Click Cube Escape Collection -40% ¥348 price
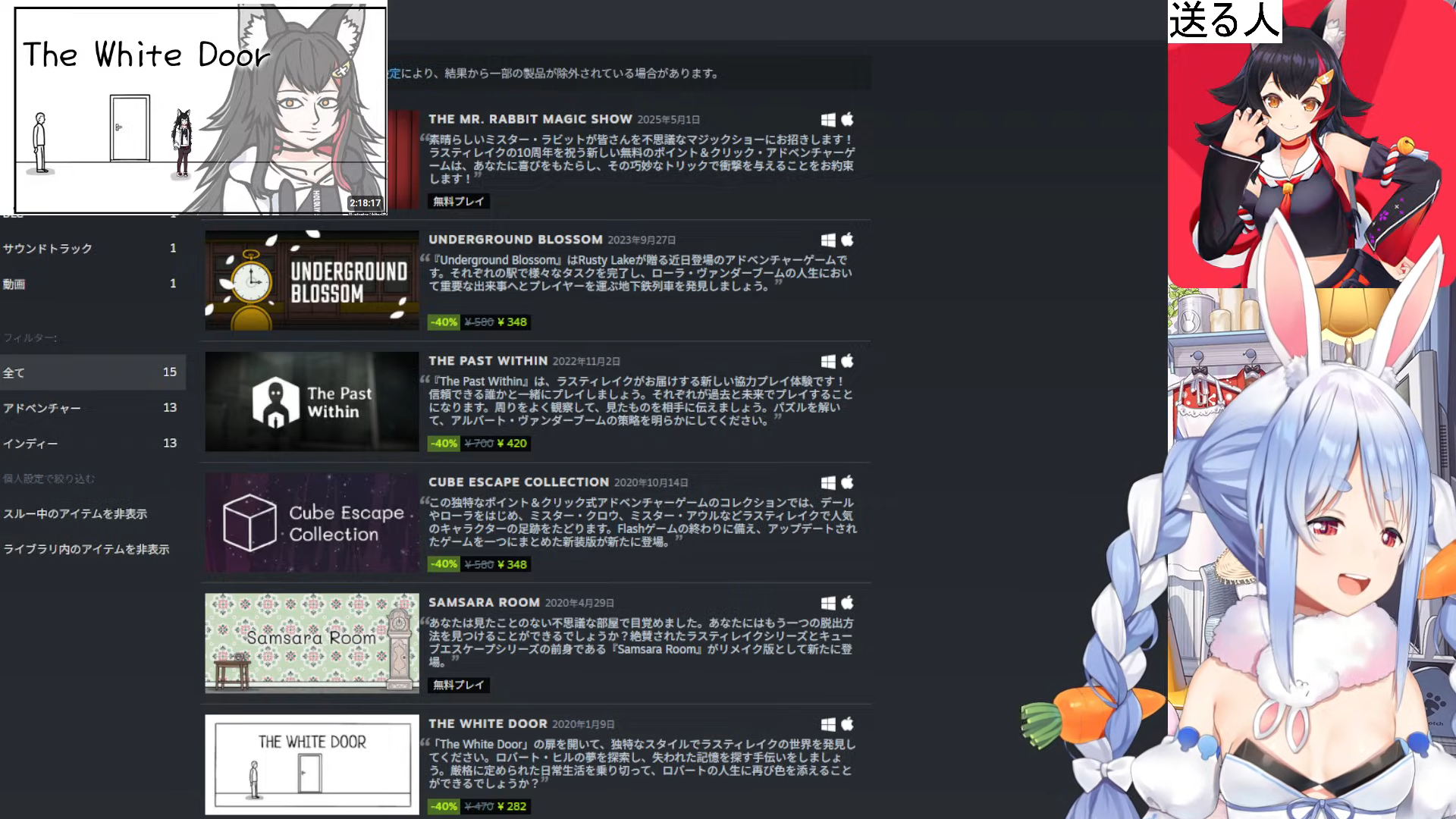The width and height of the screenshot is (1456, 819). pyautogui.click(x=479, y=564)
